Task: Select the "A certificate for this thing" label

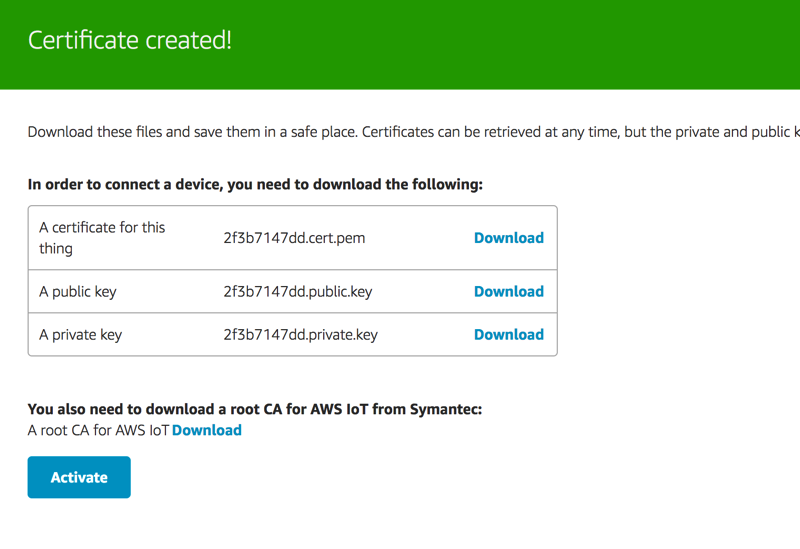Action: point(101,238)
